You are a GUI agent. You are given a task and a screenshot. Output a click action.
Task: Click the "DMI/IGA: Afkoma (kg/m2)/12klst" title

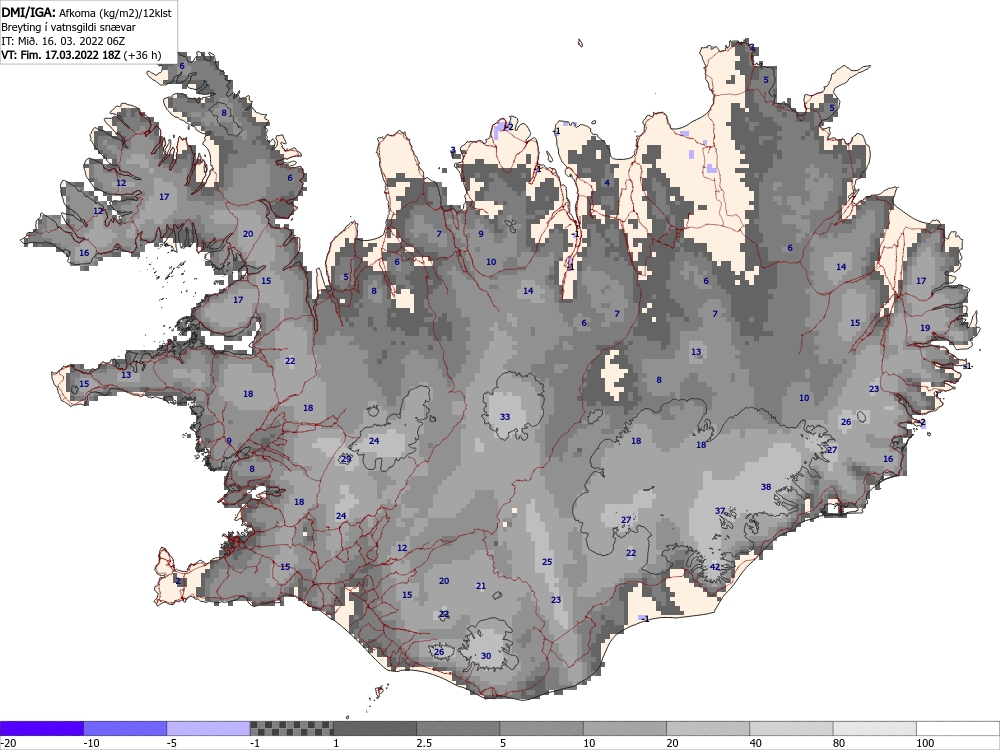(x=87, y=12)
